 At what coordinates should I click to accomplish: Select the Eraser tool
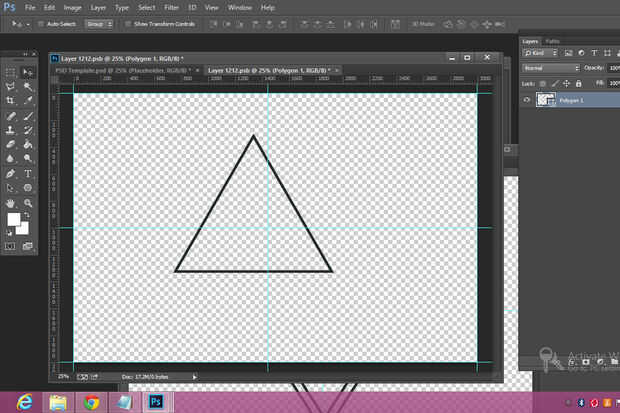(10, 144)
